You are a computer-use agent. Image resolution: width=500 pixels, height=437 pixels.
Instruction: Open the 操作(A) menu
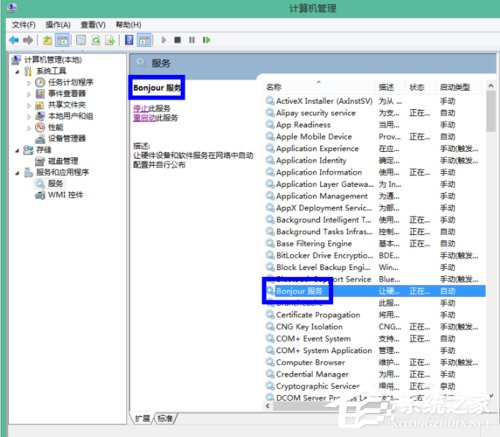point(58,25)
